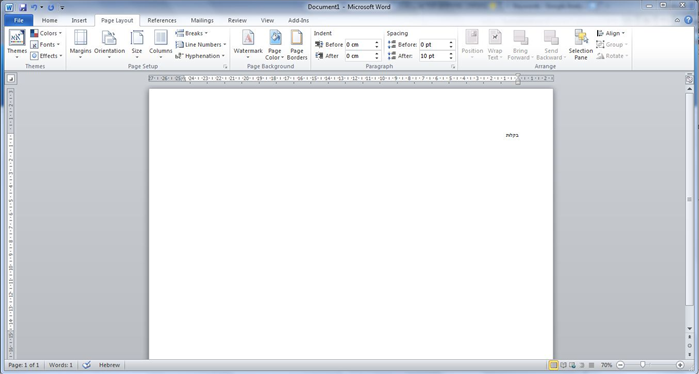
Task: Adjust Spacing After spinner arrows
Action: 451,56
